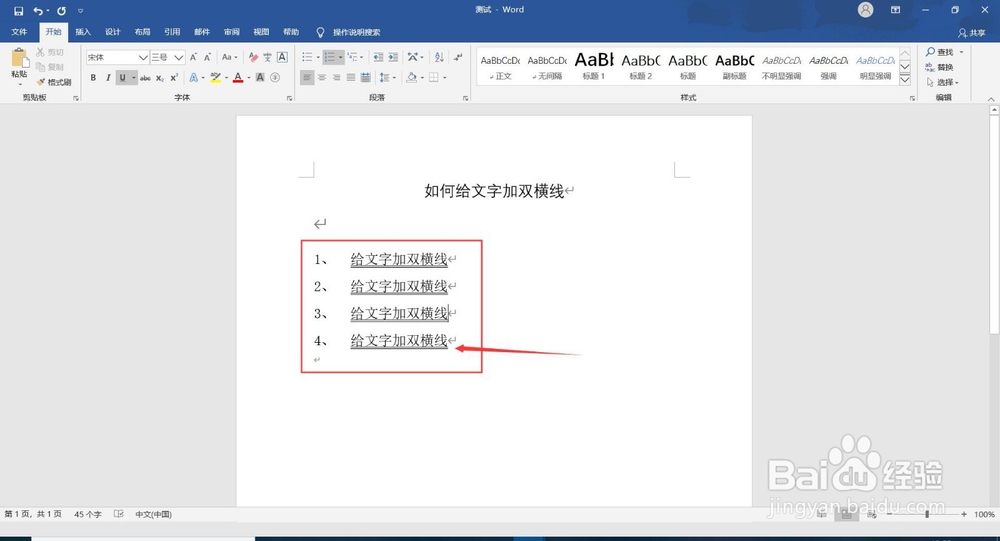1000x541 pixels.
Task: Open the font name box showing 宋体
Action: (117, 57)
